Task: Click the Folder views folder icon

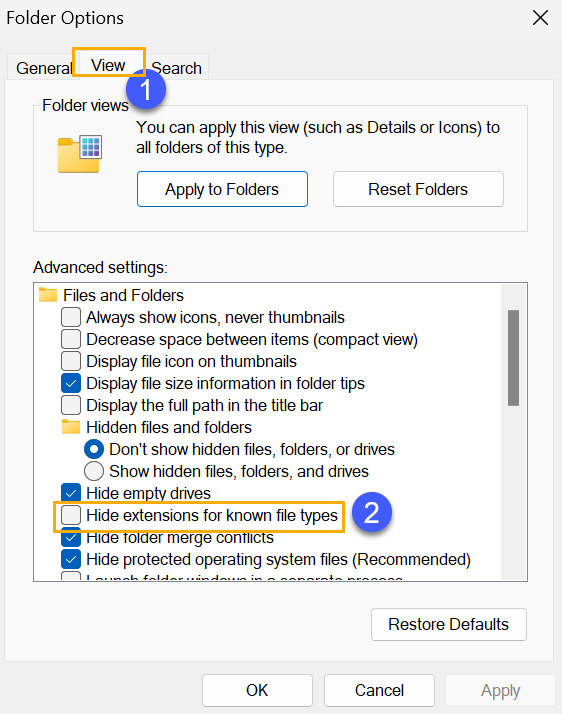Action: coord(79,154)
